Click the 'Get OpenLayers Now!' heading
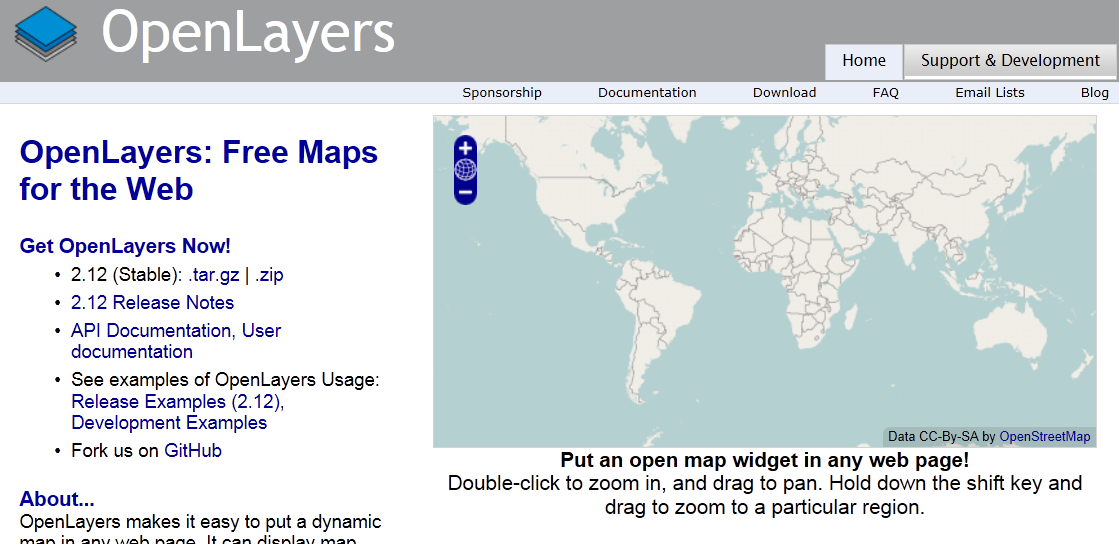The image size is (1119, 544). (125, 246)
